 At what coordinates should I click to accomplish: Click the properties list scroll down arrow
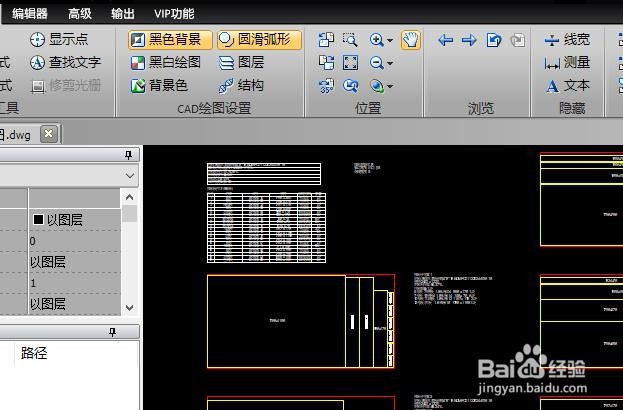pyautogui.click(x=130, y=308)
